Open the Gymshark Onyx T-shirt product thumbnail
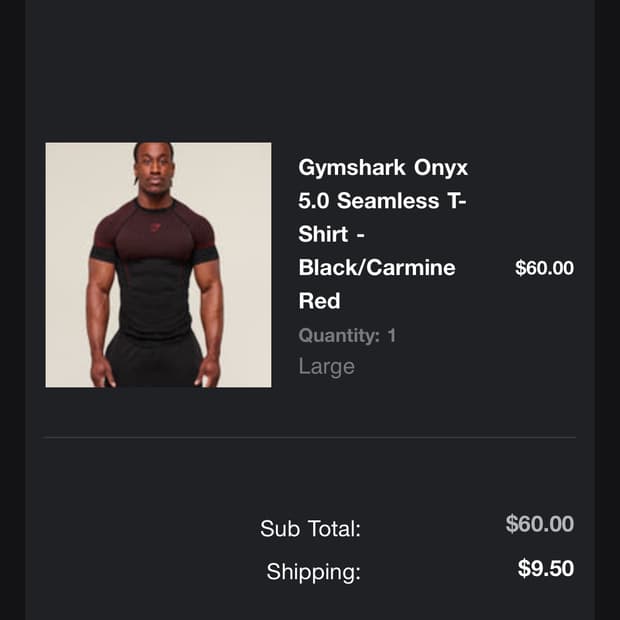This screenshot has height=620, width=620. point(158,265)
